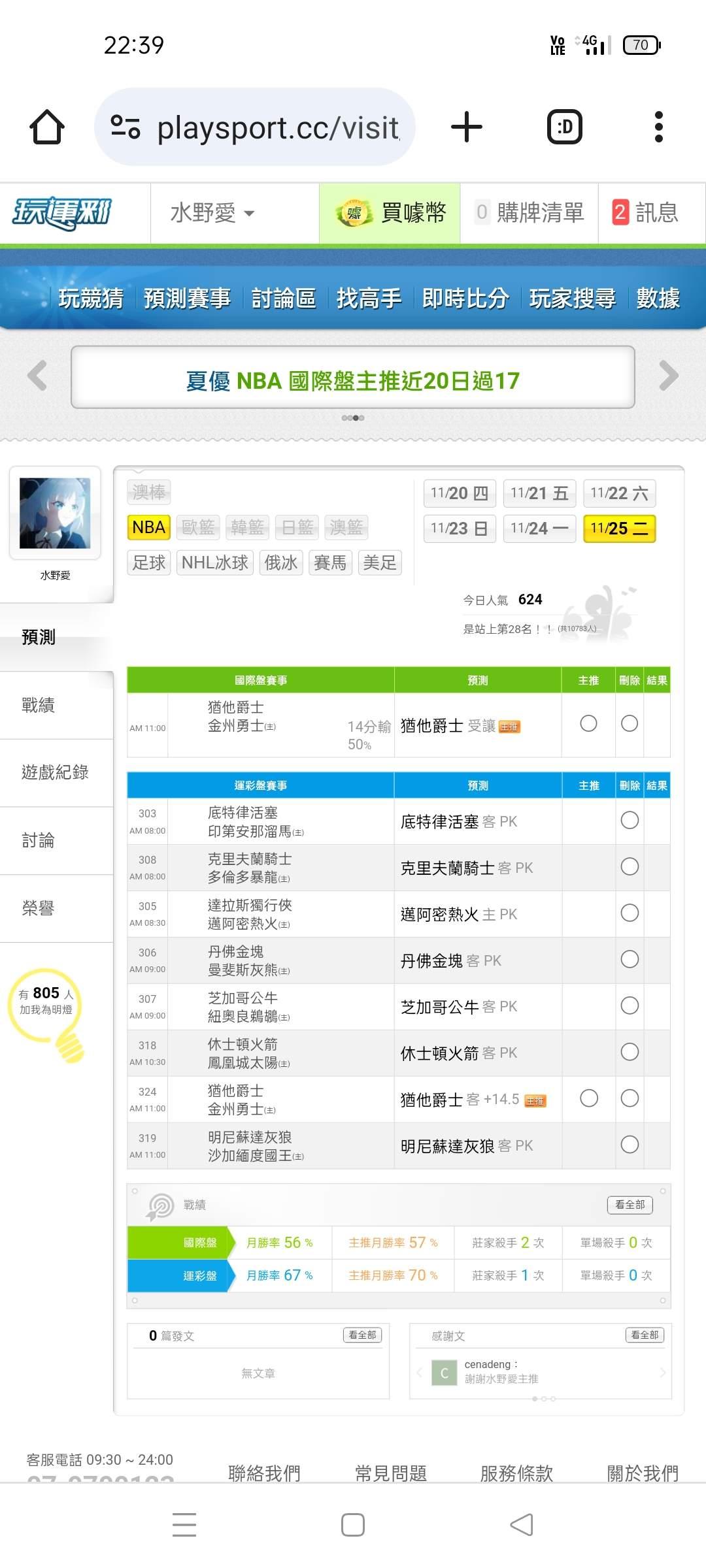Select 刪除 radio for game 307
The height and width of the screenshot is (1568, 706).
[x=630, y=1006]
